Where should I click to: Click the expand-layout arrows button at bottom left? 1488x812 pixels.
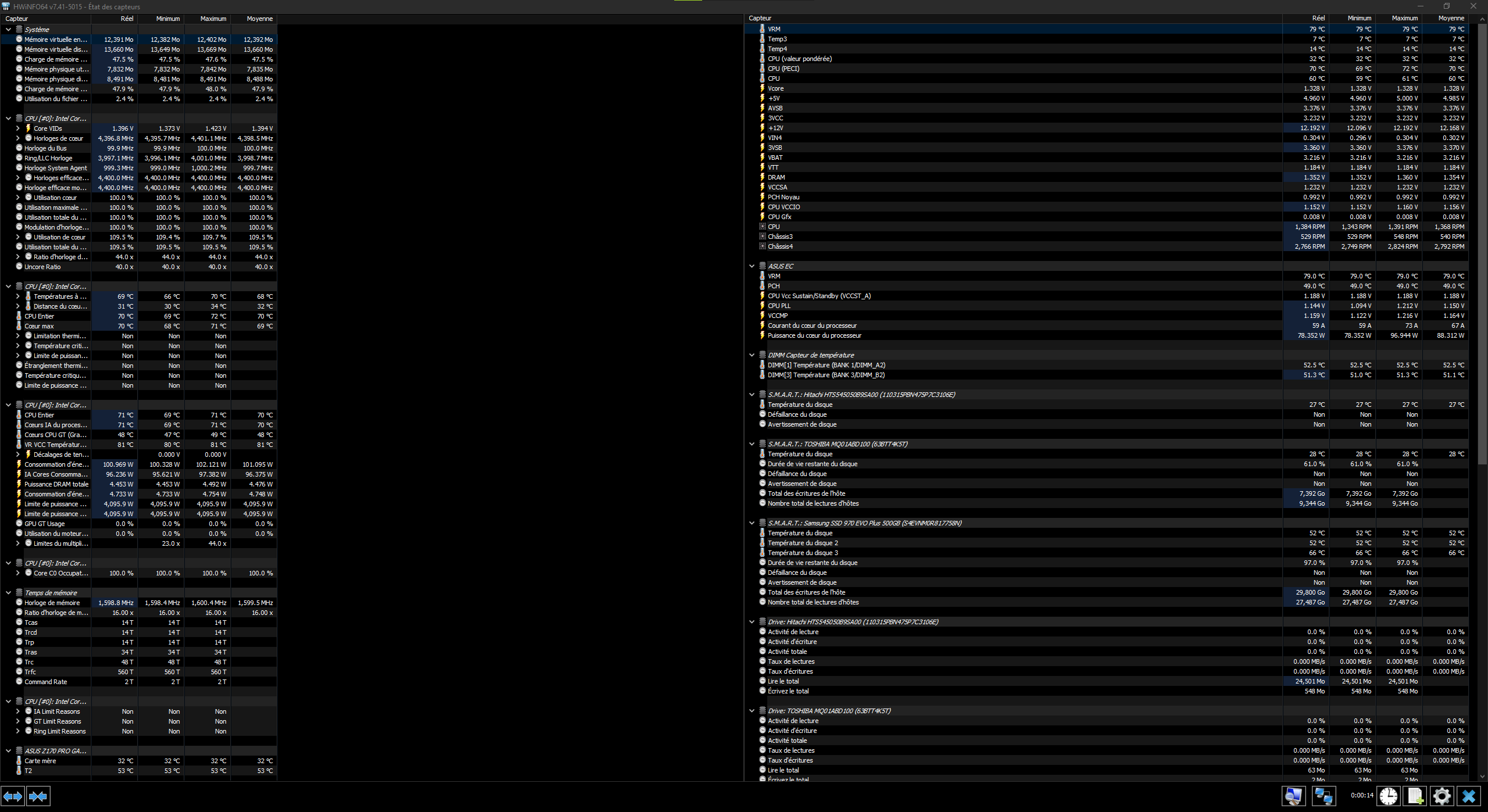(13, 796)
